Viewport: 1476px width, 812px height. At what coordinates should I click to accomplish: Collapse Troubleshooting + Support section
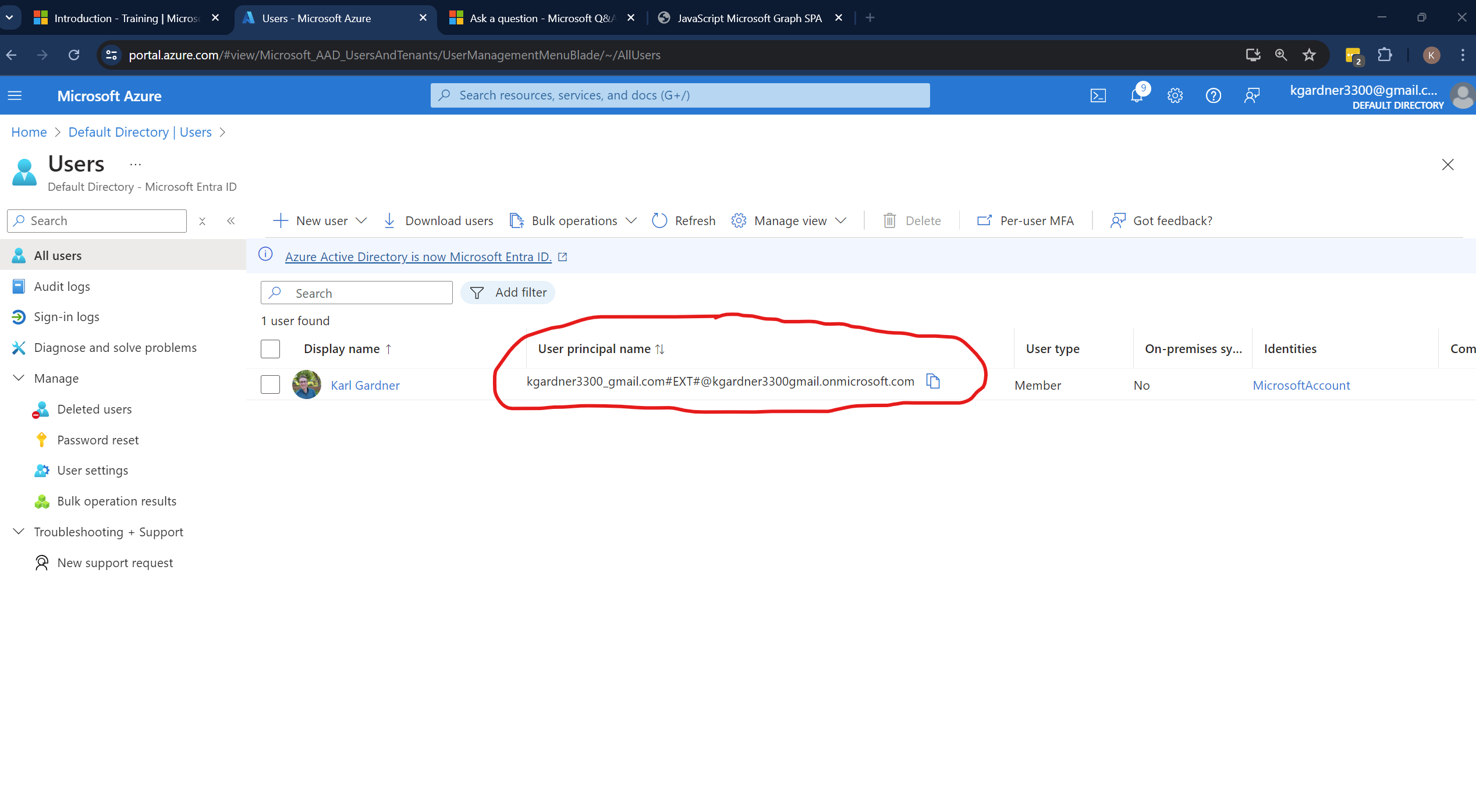[x=19, y=532]
